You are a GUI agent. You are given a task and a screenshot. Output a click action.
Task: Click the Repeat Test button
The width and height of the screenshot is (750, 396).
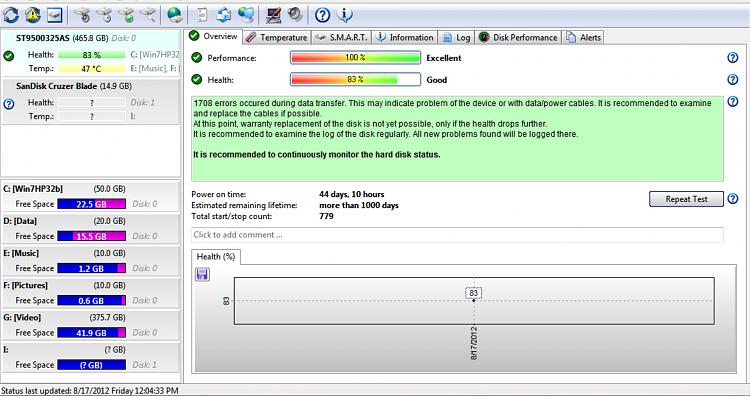686,199
